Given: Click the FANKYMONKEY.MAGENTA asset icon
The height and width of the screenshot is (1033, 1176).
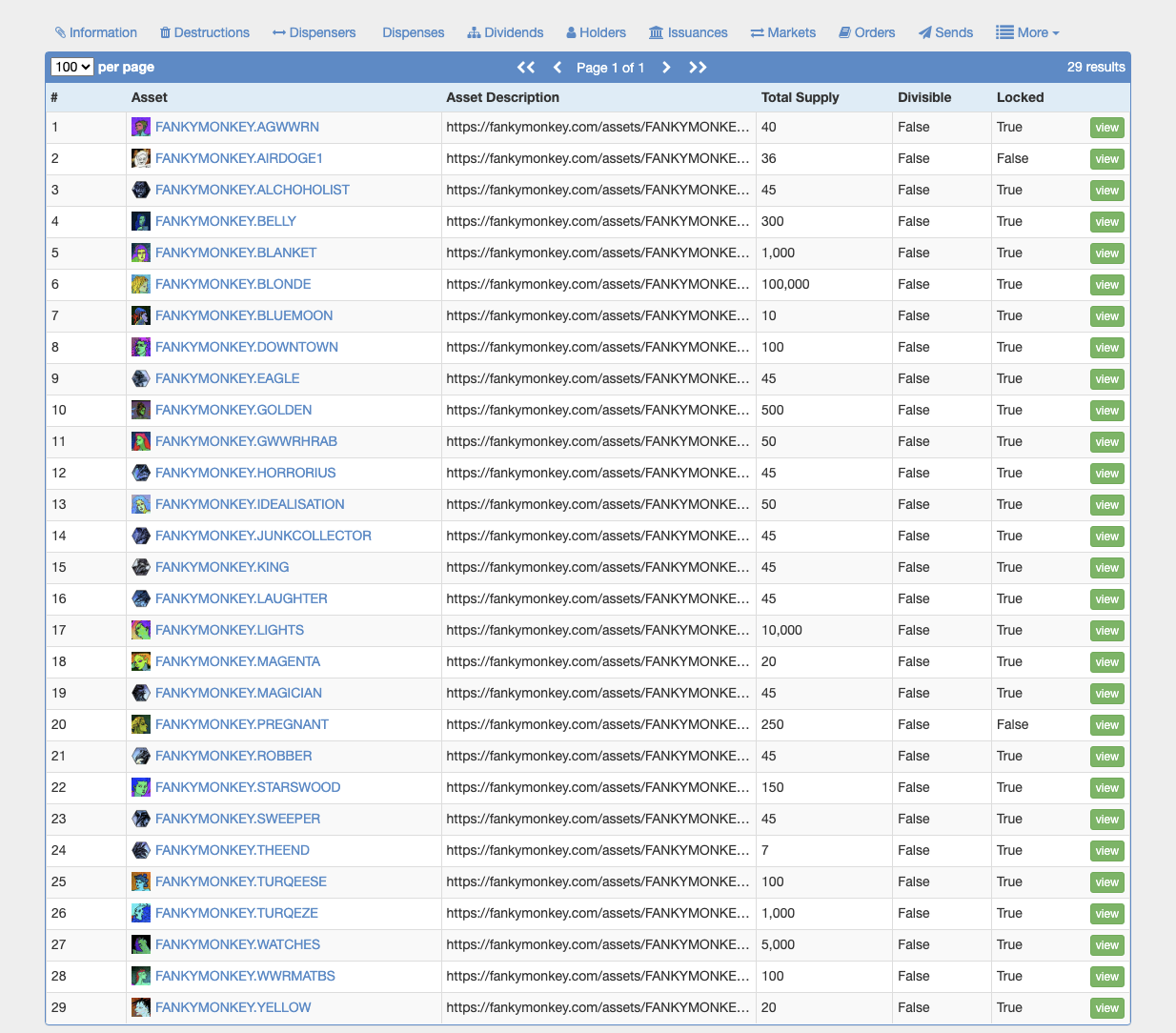Looking at the screenshot, I should click(141, 662).
